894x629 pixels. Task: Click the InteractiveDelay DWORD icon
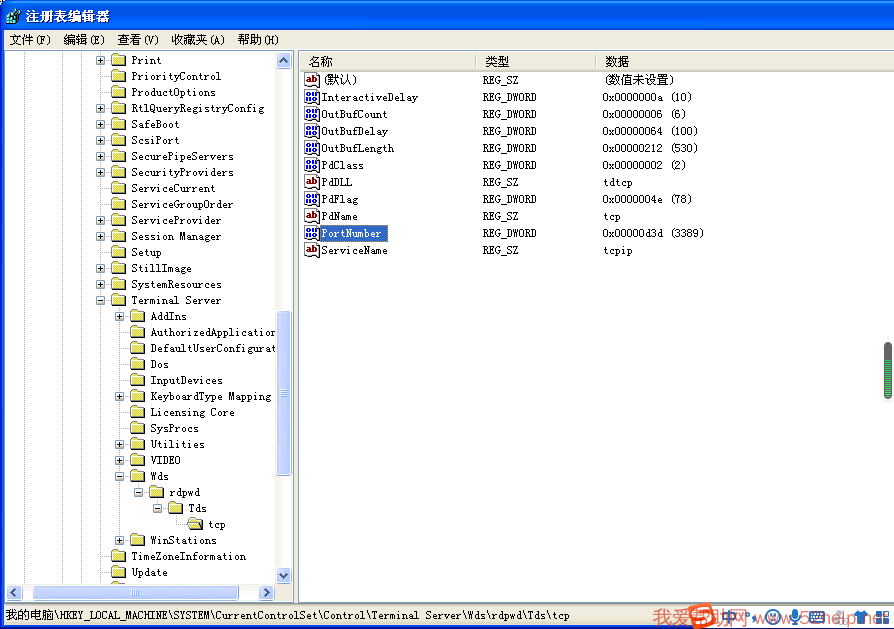click(x=312, y=97)
